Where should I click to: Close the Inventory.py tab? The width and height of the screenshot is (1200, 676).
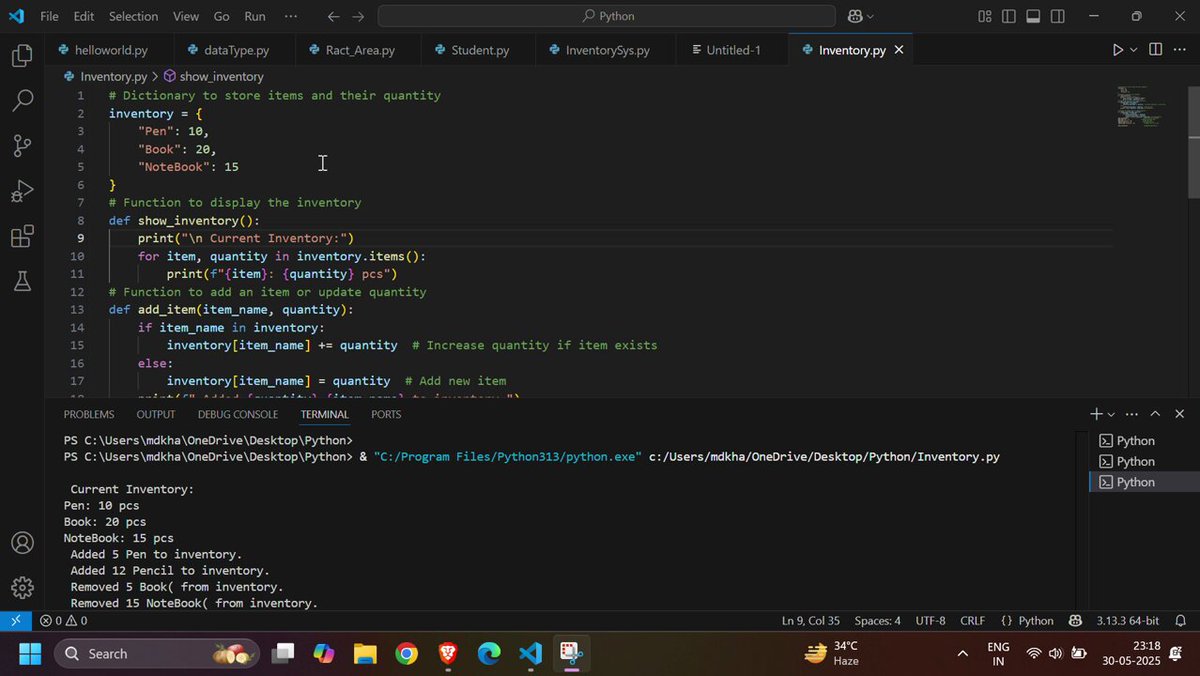899,50
